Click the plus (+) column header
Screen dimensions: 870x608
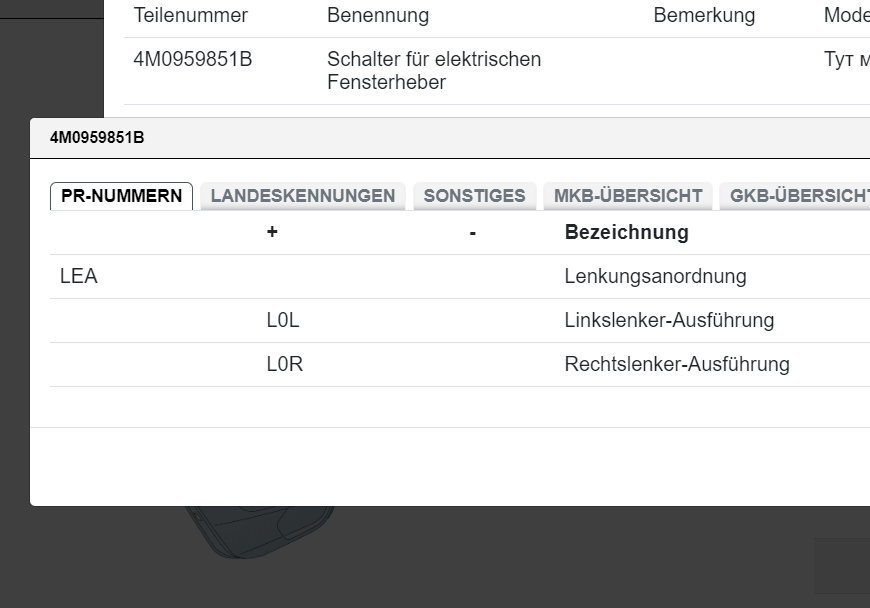(272, 233)
